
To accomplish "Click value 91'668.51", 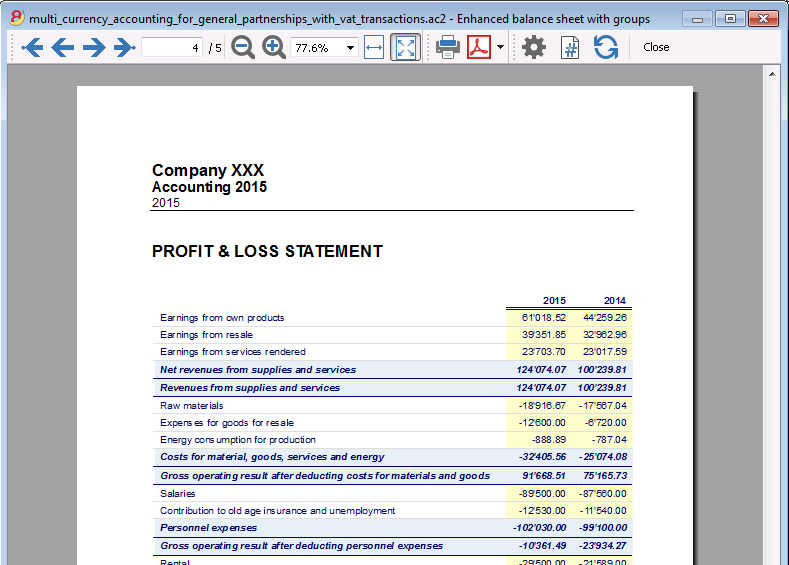I will [543, 475].
